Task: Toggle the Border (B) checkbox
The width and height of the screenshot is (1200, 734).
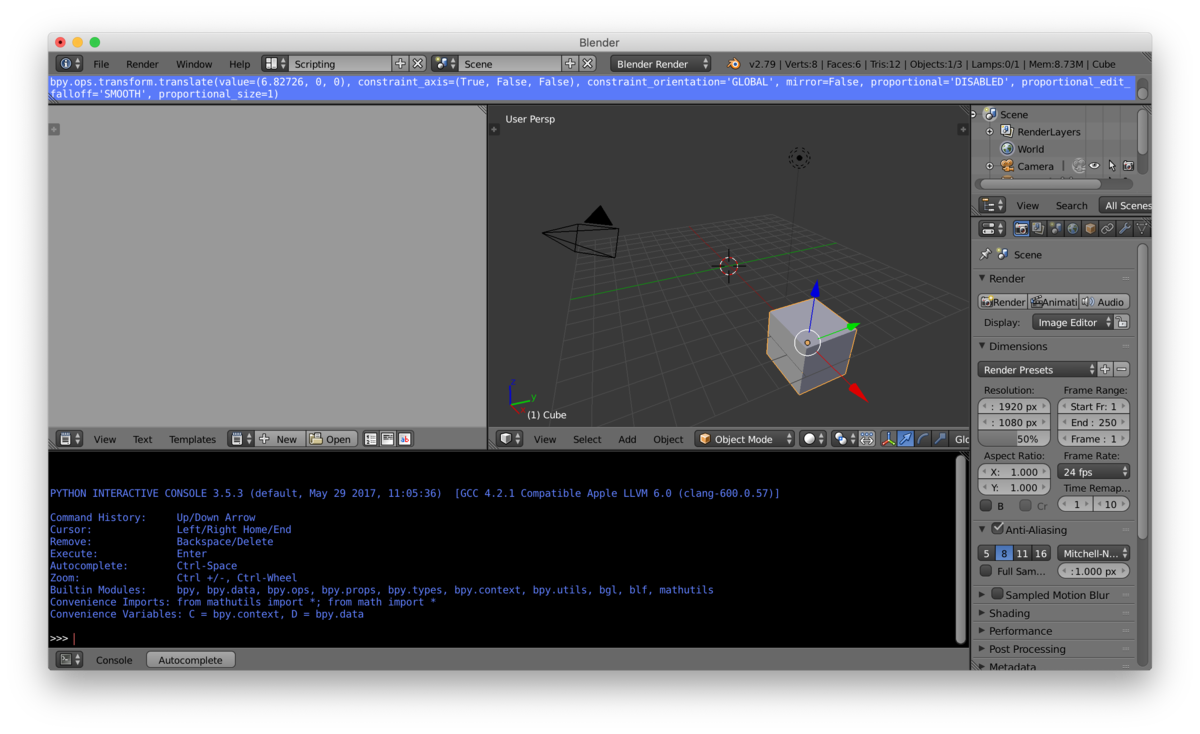Action: click(x=986, y=506)
